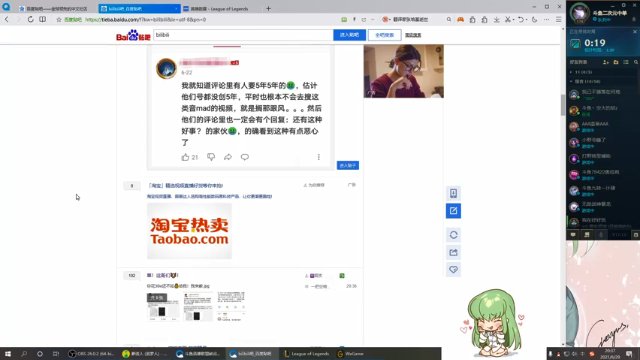Open the game controller icon in toolbar
The width and height of the screenshot is (640, 360).
(460, 20)
